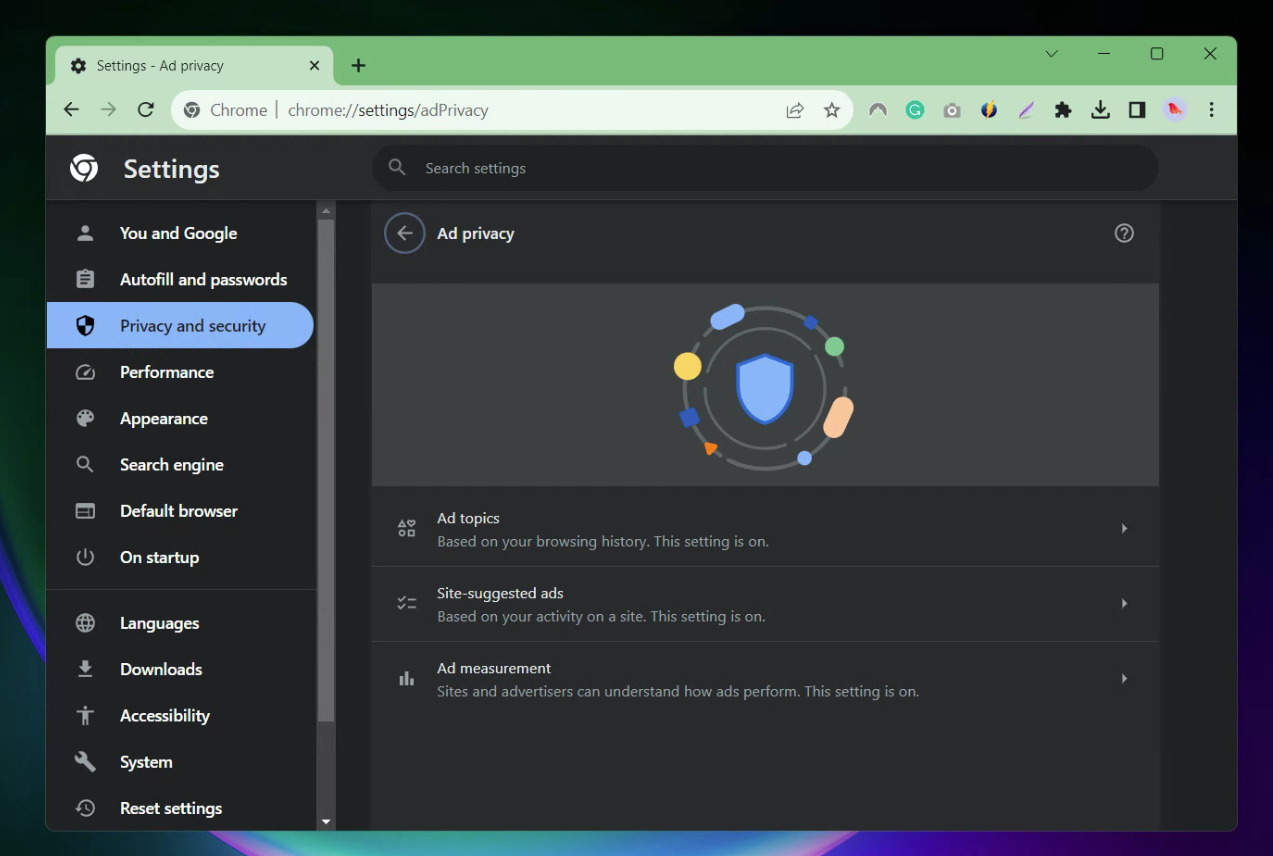
Task: Click the Search settings field
Action: 765,168
